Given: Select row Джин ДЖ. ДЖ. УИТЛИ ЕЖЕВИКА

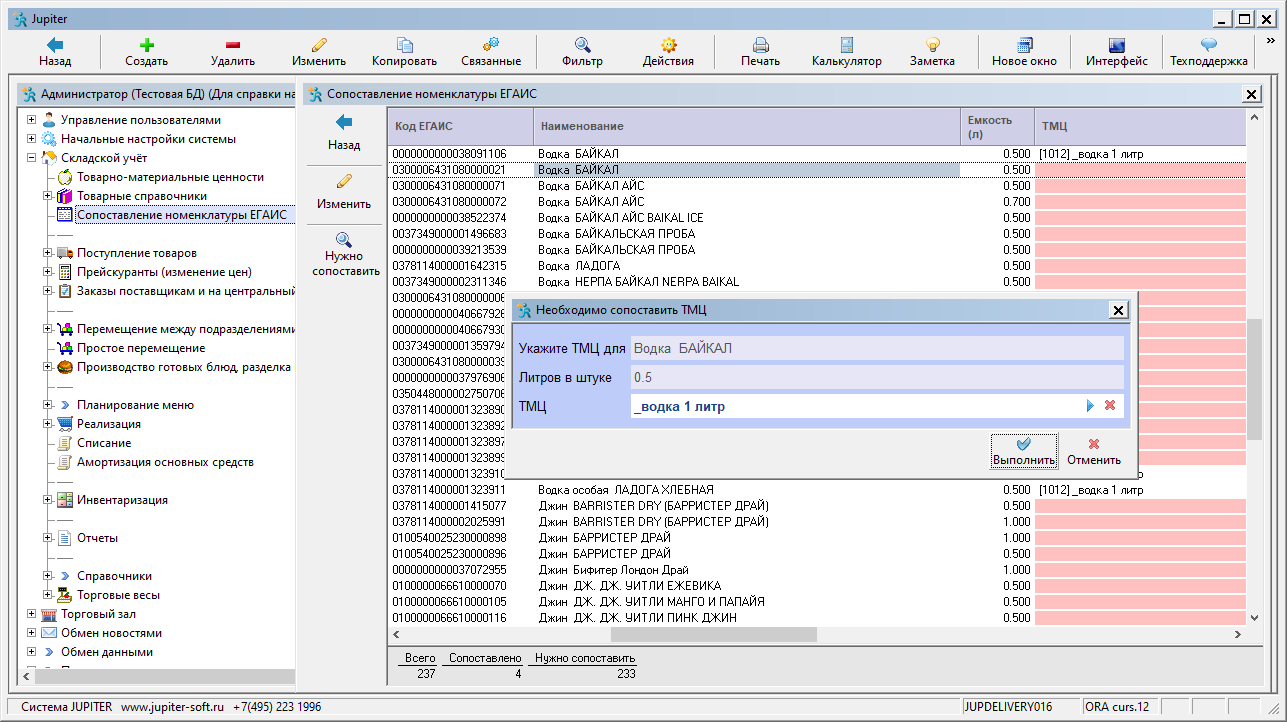Looking at the screenshot, I should click(x=817, y=586).
